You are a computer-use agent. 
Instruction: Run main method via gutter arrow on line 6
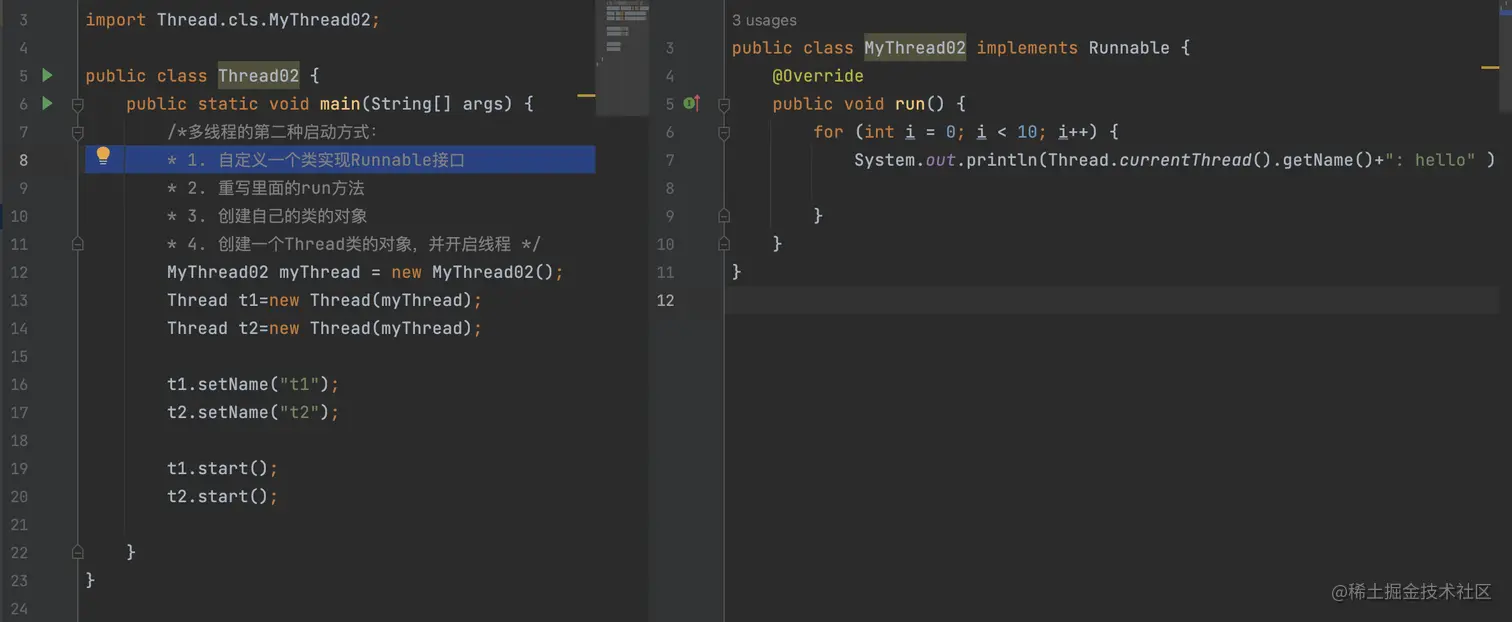(x=47, y=103)
